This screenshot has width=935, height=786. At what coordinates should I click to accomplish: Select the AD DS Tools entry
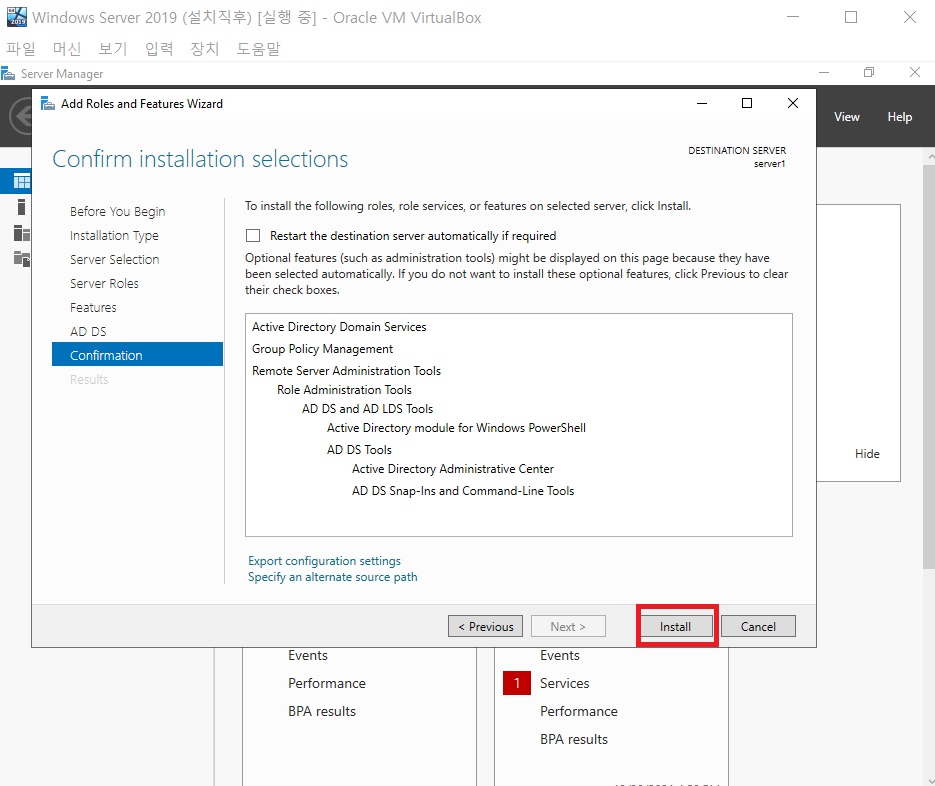pos(359,450)
